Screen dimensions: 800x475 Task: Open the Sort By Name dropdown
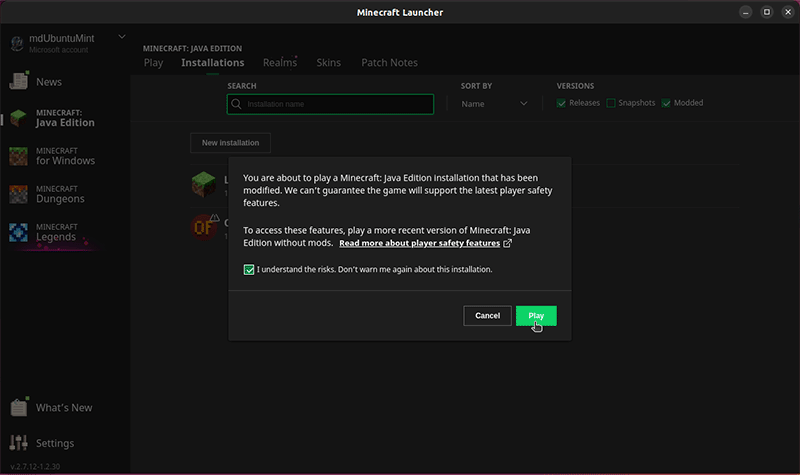coord(494,104)
